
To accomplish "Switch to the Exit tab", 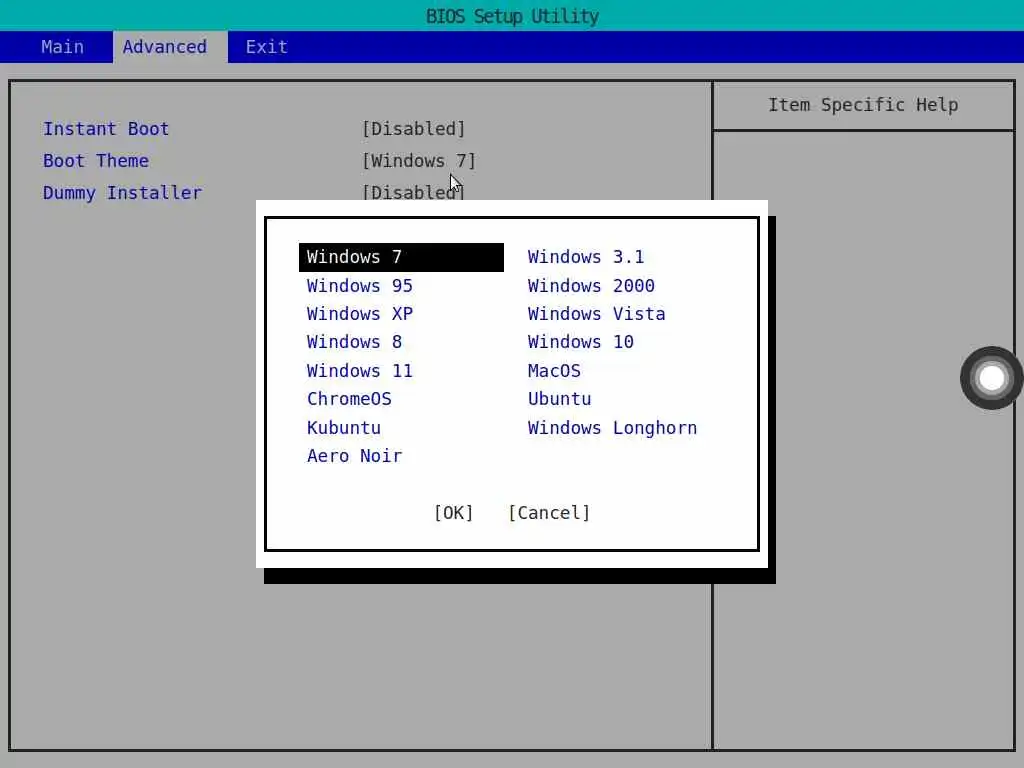I will click(266, 47).
